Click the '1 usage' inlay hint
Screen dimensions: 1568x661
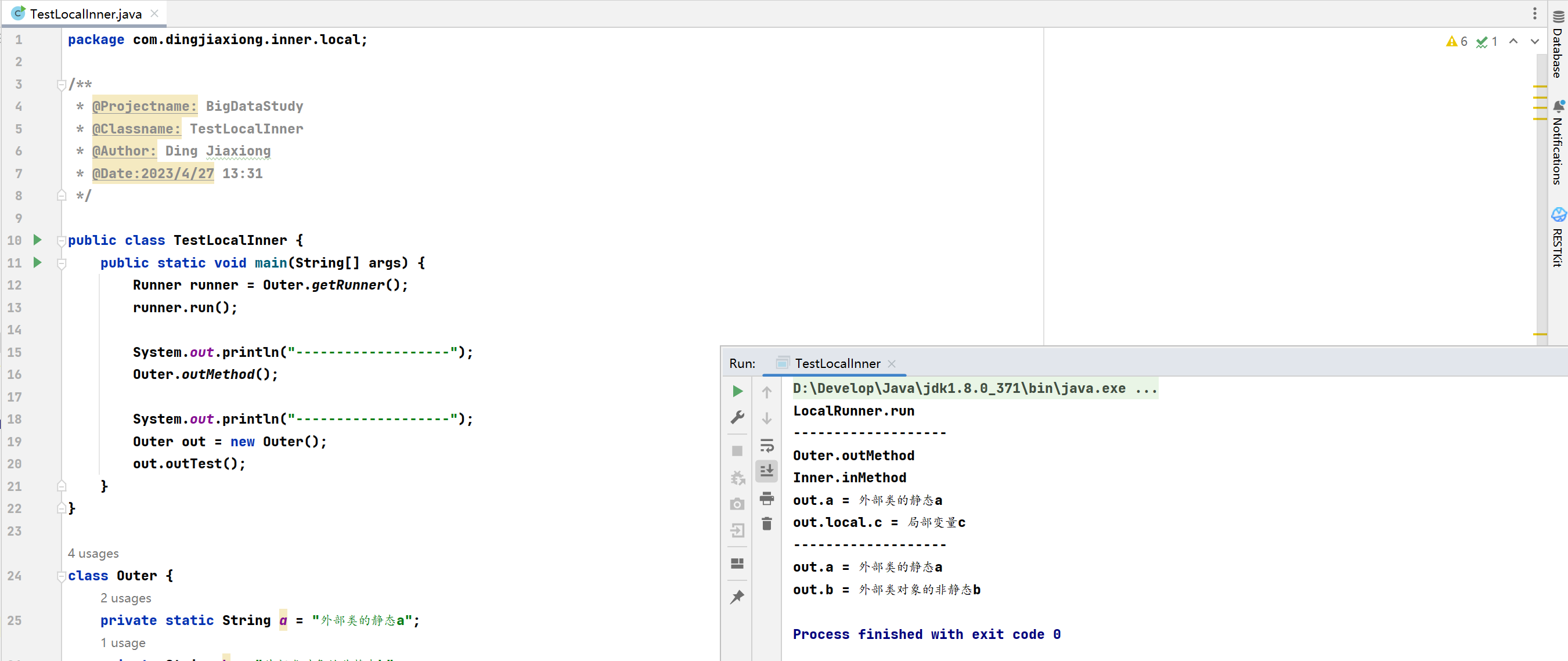pyautogui.click(x=123, y=643)
